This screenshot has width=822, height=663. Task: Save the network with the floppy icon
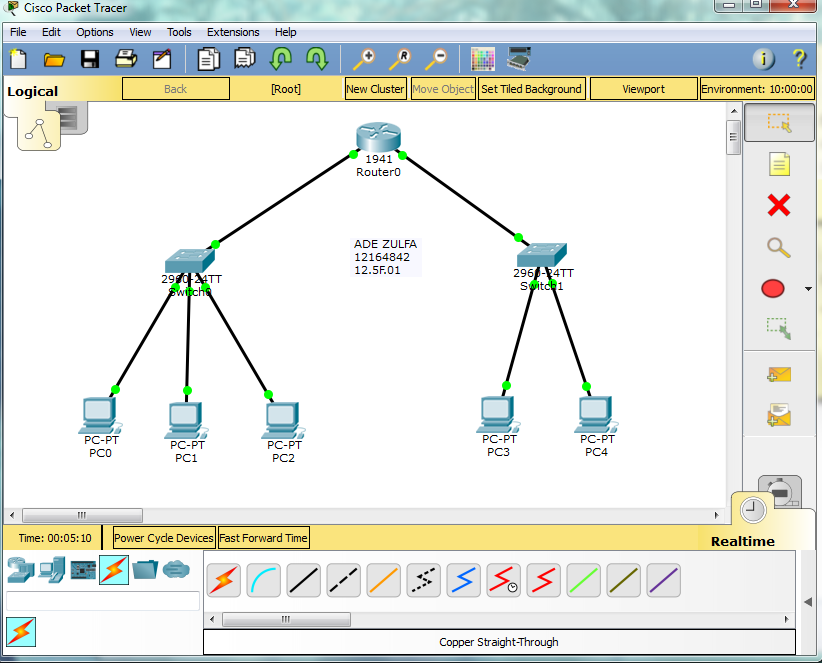tap(90, 59)
